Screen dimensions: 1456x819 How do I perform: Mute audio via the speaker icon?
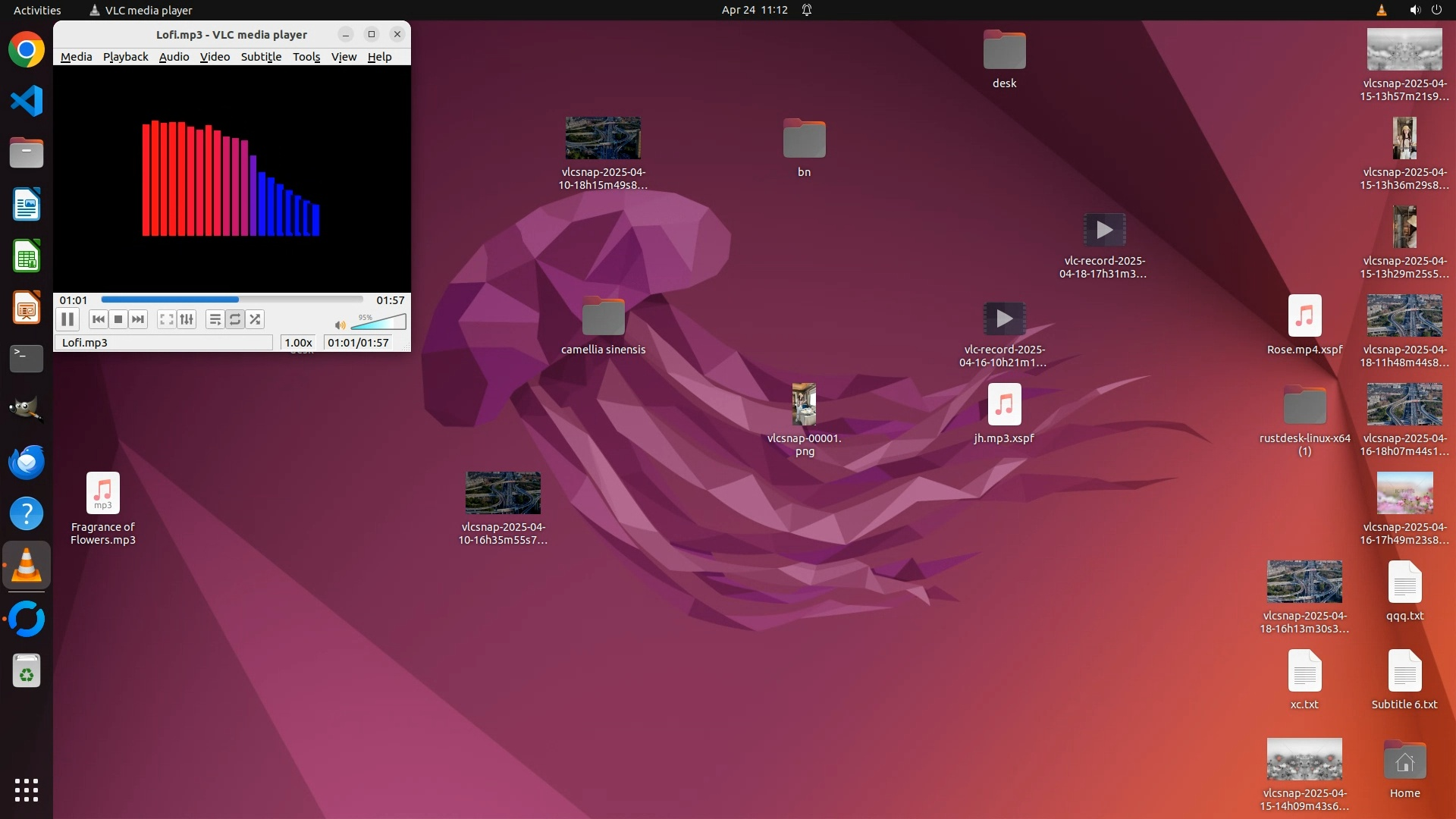click(340, 325)
